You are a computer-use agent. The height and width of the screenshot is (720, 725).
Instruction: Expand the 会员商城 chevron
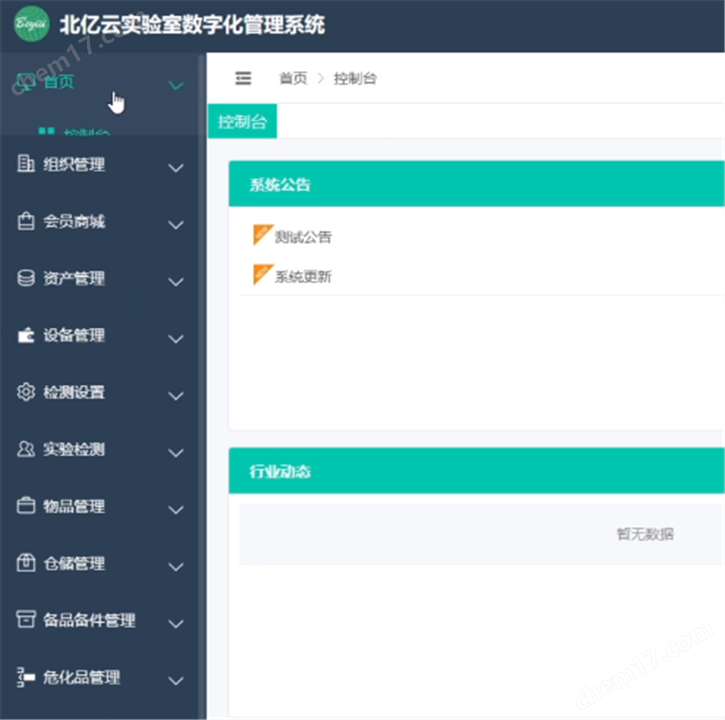coord(176,225)
